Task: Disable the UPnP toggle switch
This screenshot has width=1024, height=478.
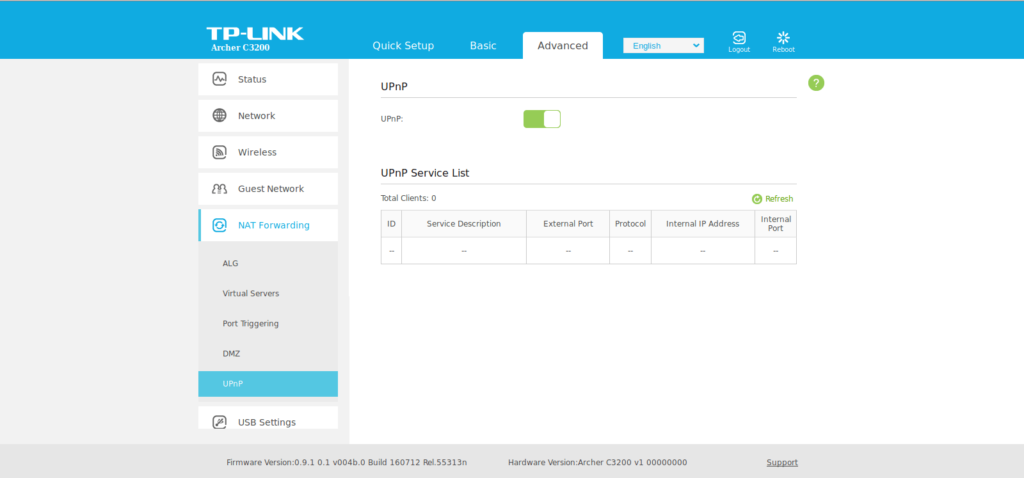Action: (542, 119)
